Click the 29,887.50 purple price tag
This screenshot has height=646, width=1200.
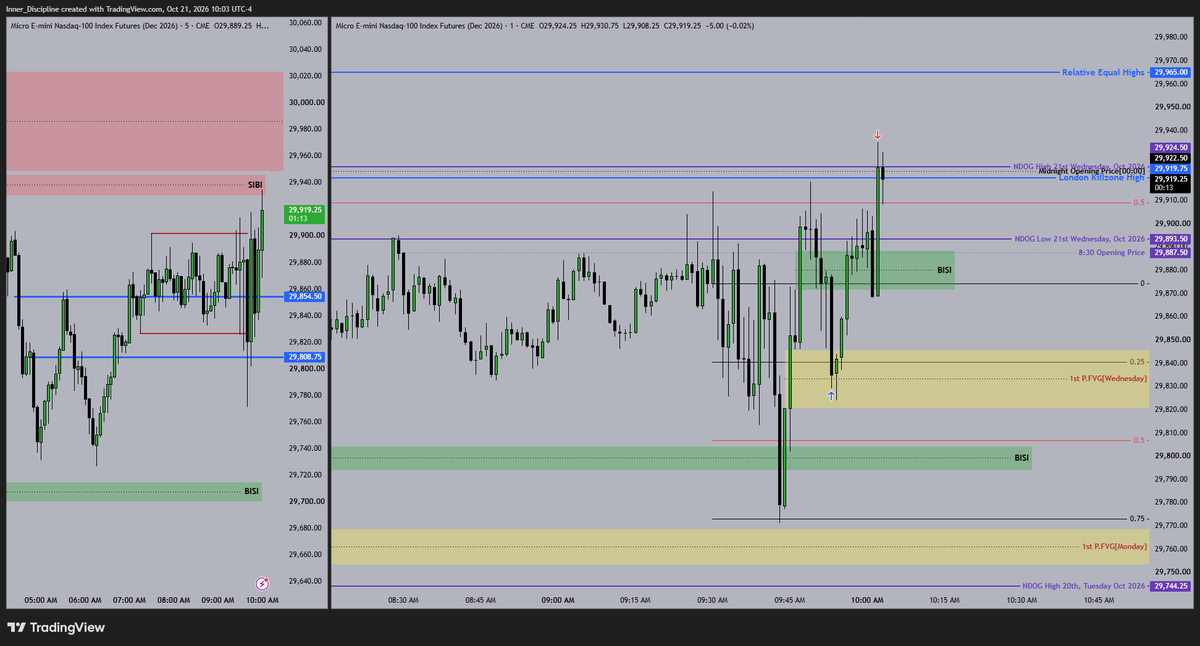pyautogui.click(x=1171, y=253)
